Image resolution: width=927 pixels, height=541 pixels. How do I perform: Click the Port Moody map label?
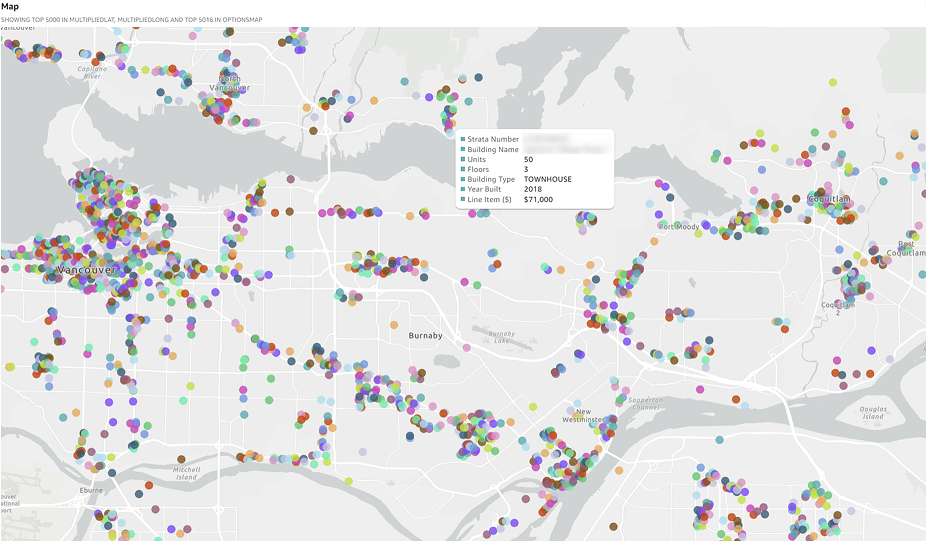pyautogui.click(x=679, y=227)
